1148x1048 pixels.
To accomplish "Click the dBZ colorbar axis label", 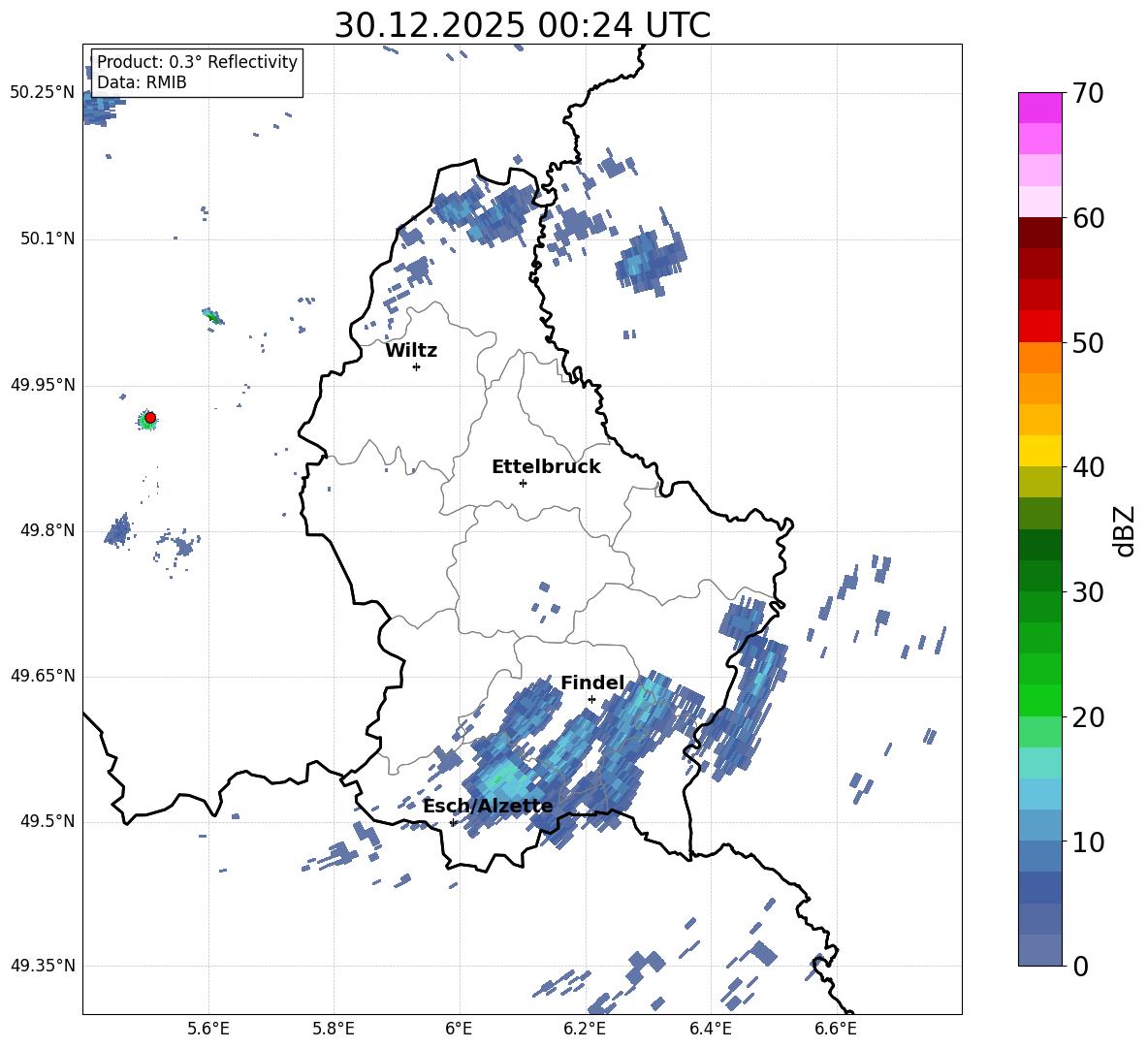I will click(x=1124, y=530).
